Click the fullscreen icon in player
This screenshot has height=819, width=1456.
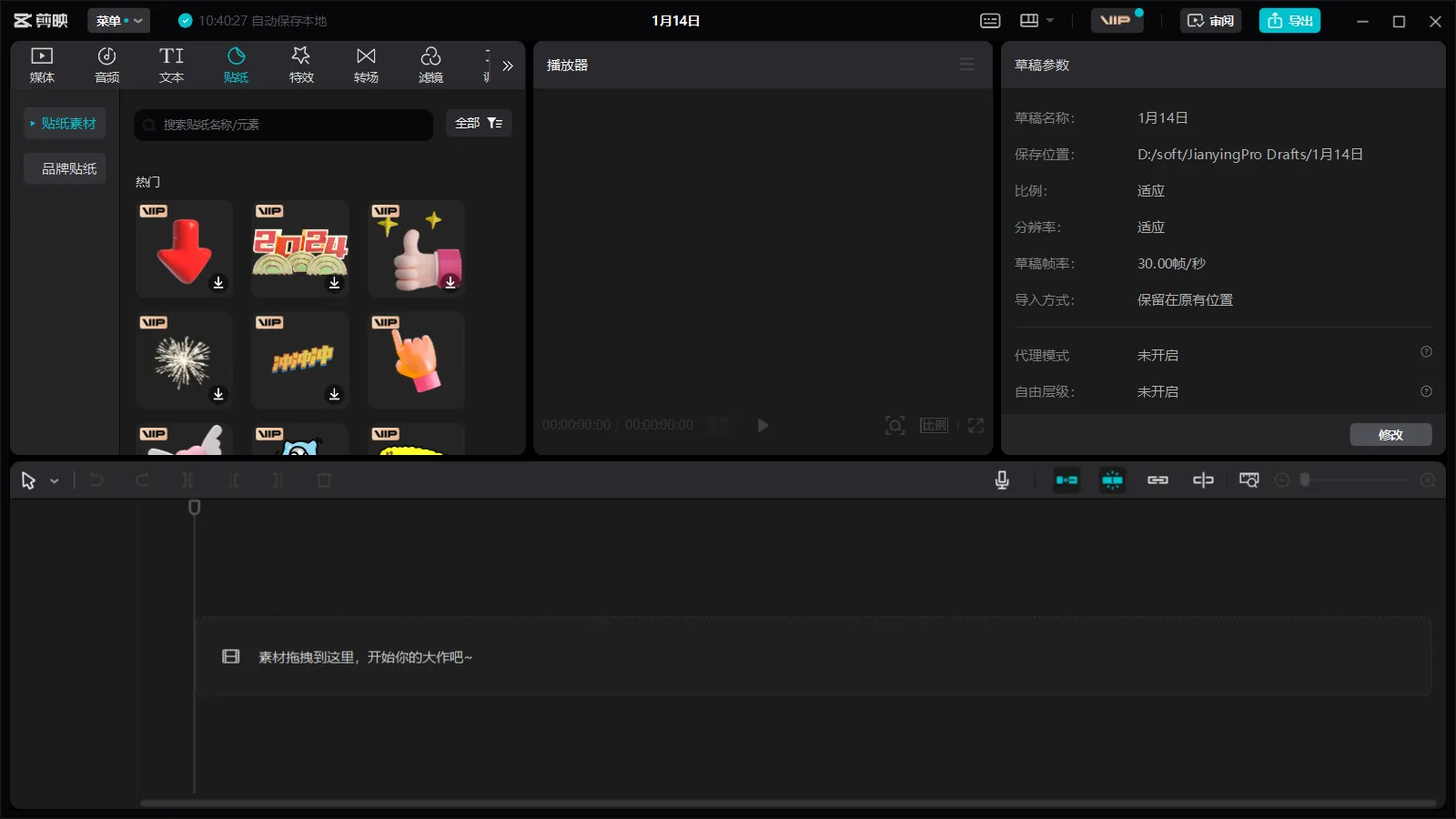click(x=976, y=425)
